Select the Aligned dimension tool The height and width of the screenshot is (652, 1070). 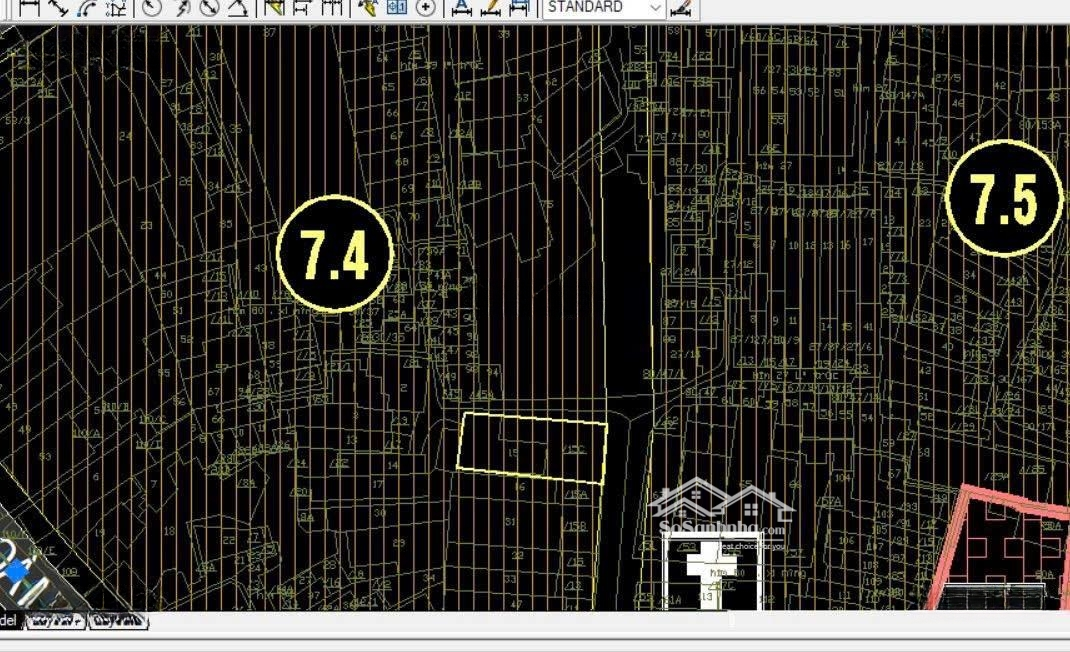(58, 7)
